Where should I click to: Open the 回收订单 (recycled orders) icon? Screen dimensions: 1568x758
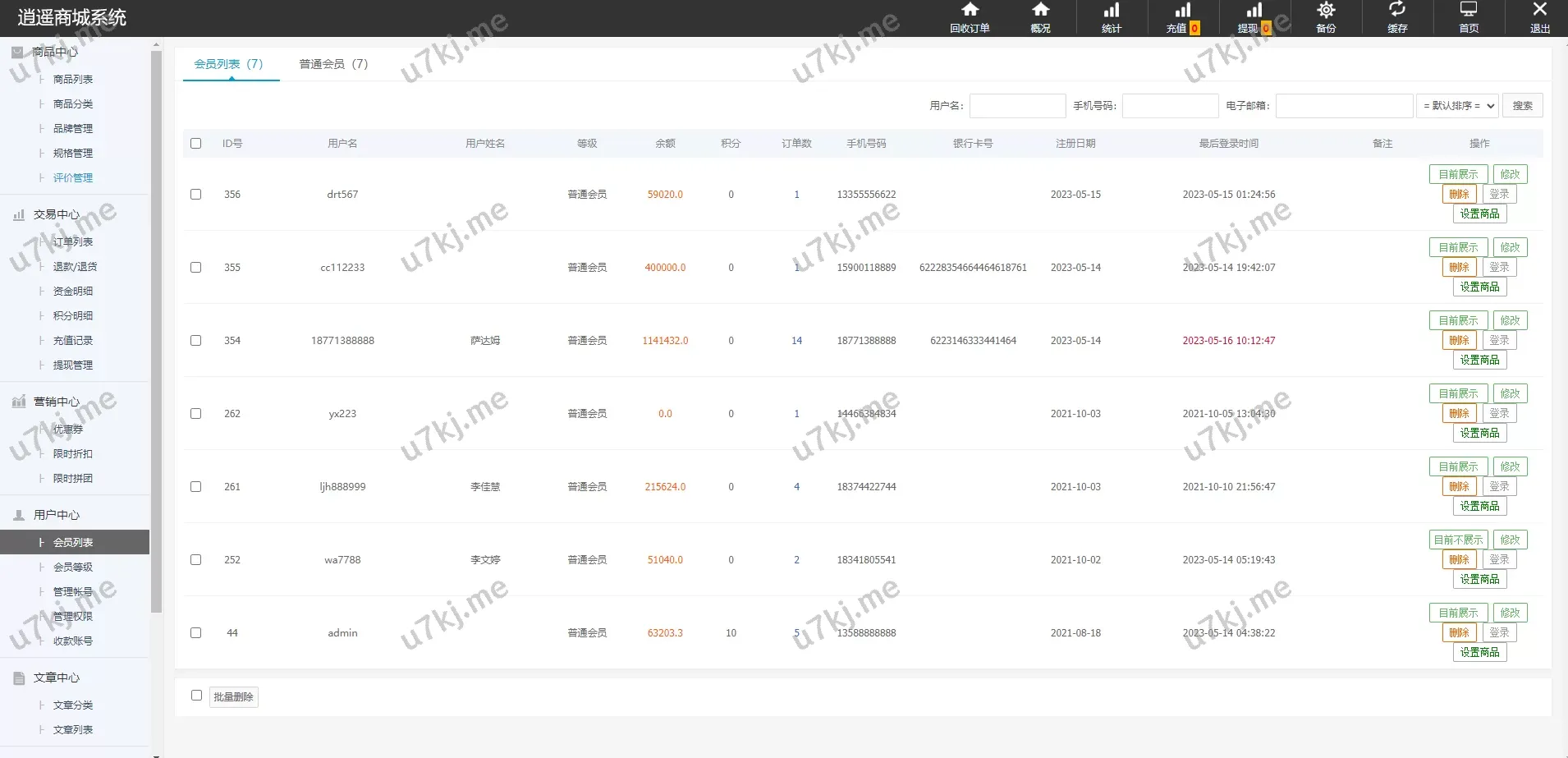pos(970,17)
